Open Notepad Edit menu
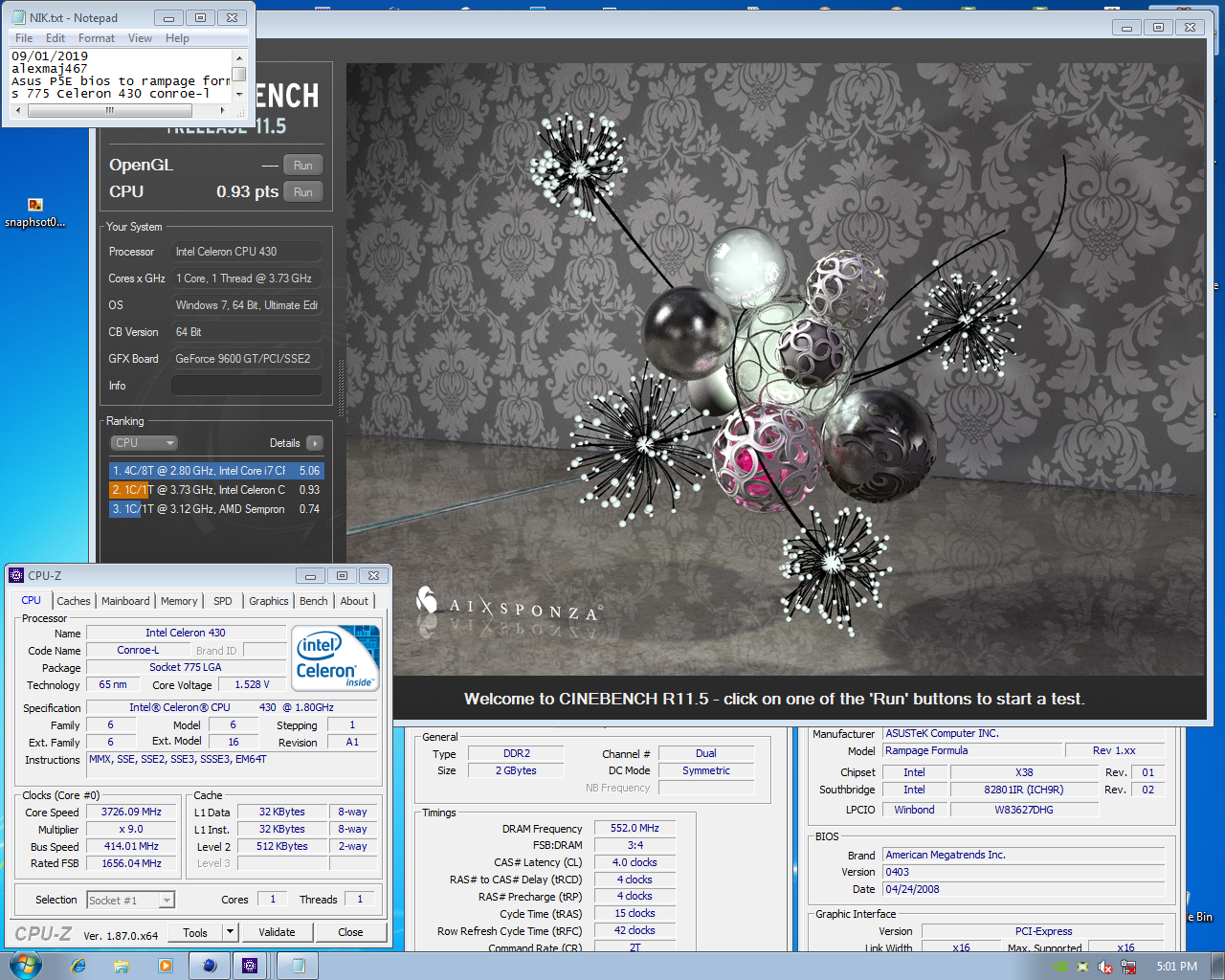Screen dimensions: 1225x980 click(x=56, y=38)
